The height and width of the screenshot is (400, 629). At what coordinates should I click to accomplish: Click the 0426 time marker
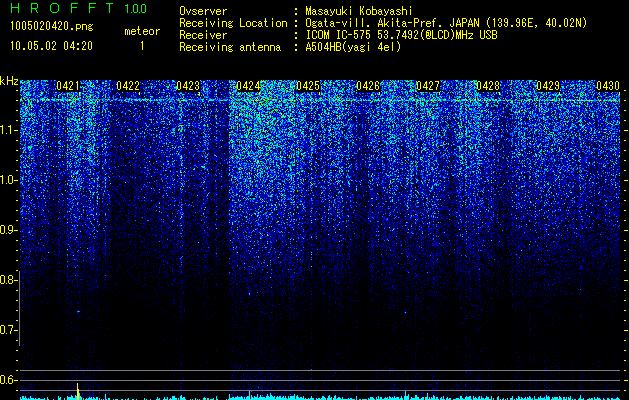(x=368, y=86)
